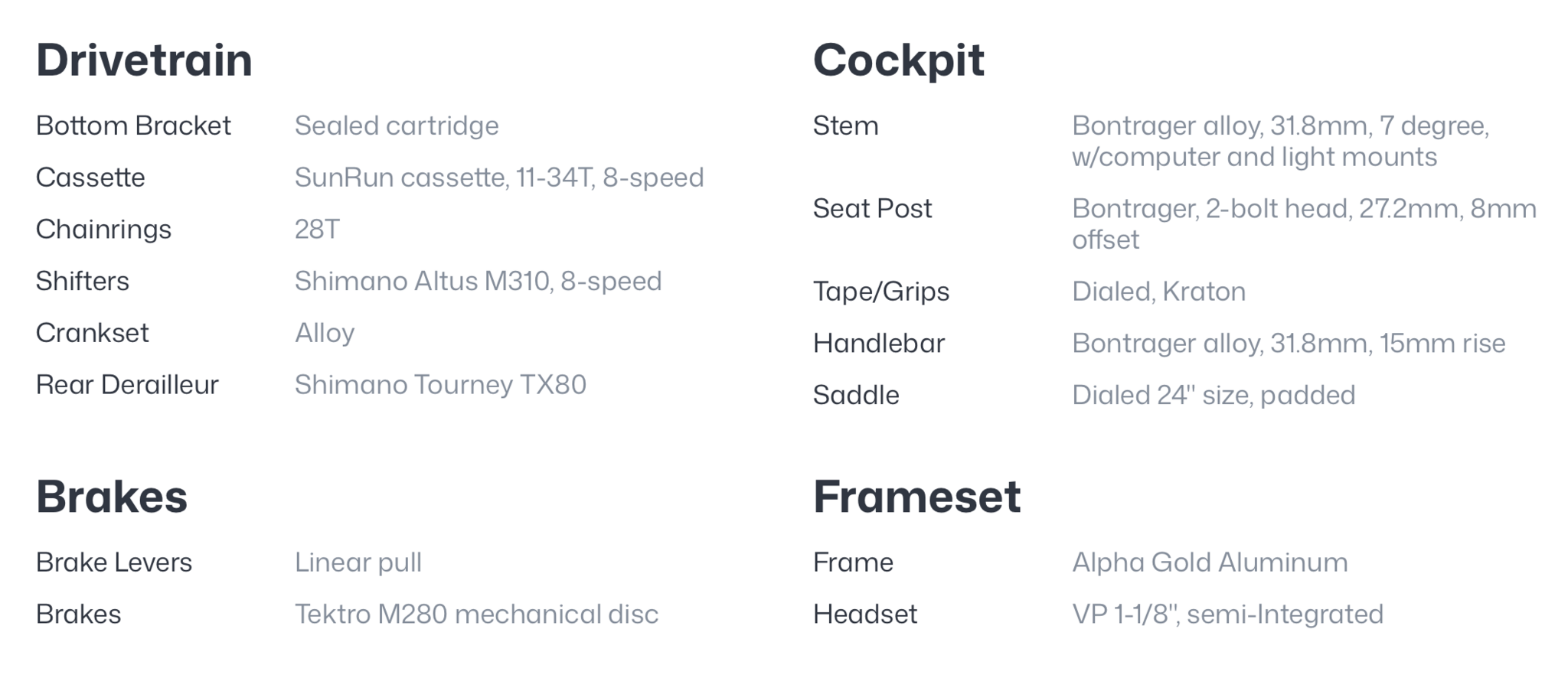Click the Dialed, Kraton grips value
Screen dimensions: 1568x678
coord(1158,292)
